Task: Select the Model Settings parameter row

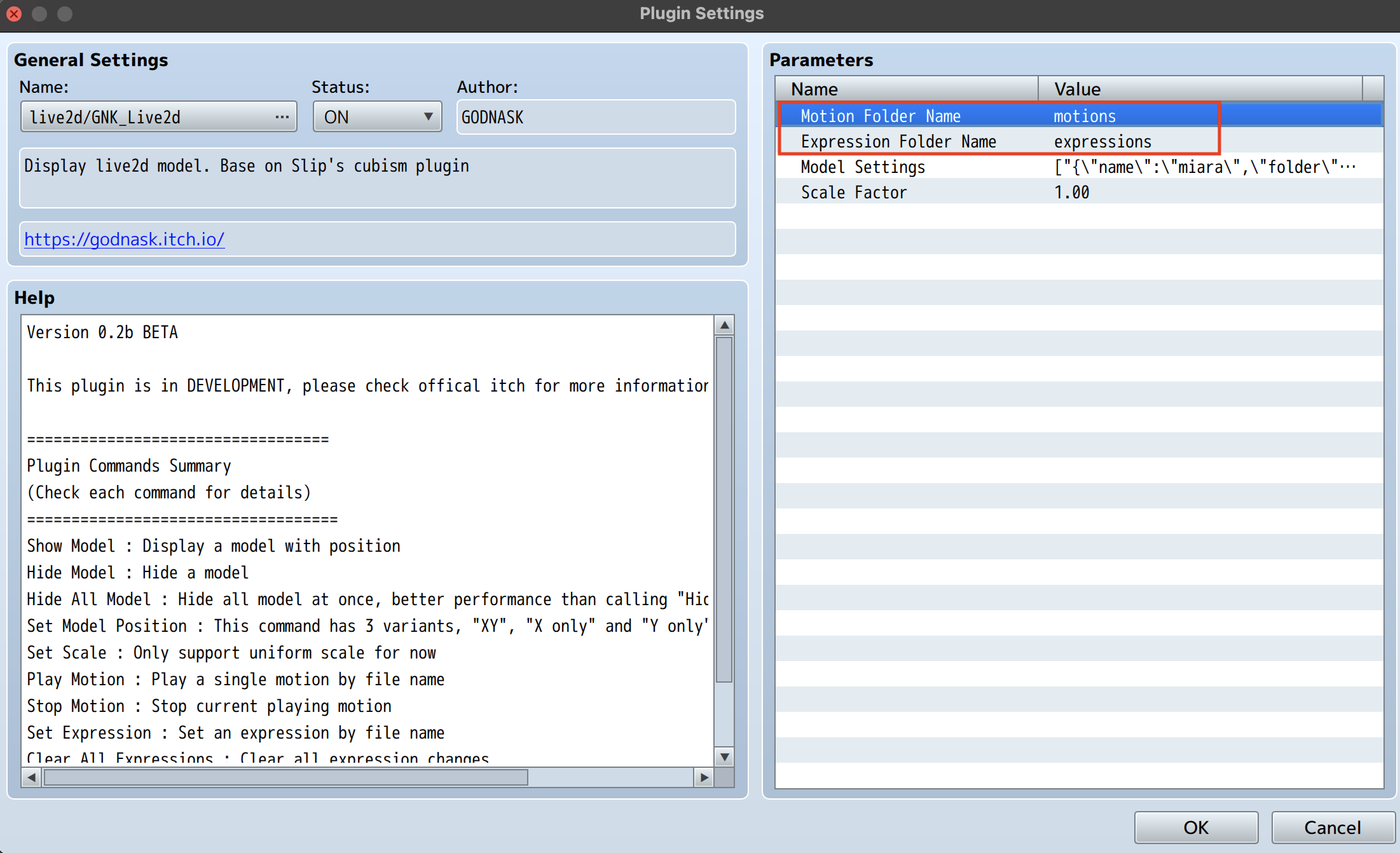Action: point(863,167)
